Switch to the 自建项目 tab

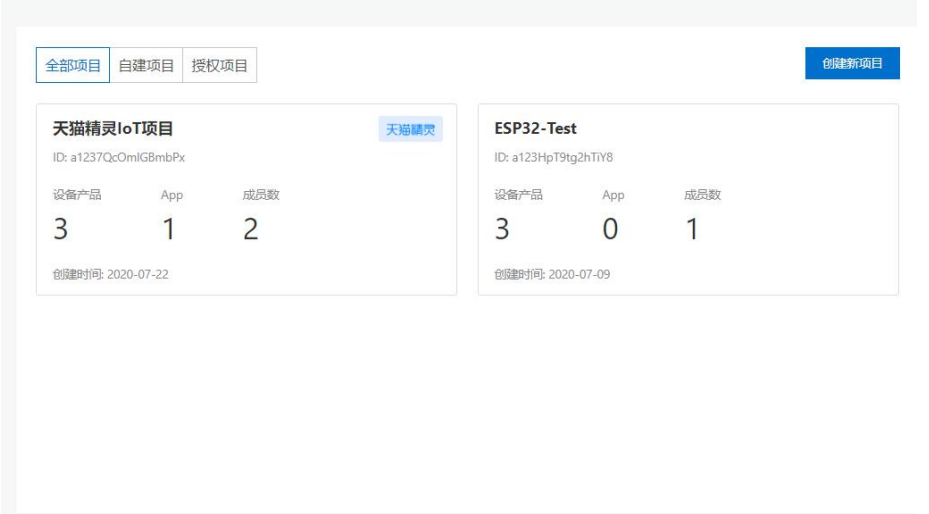[x=146, y=65]
